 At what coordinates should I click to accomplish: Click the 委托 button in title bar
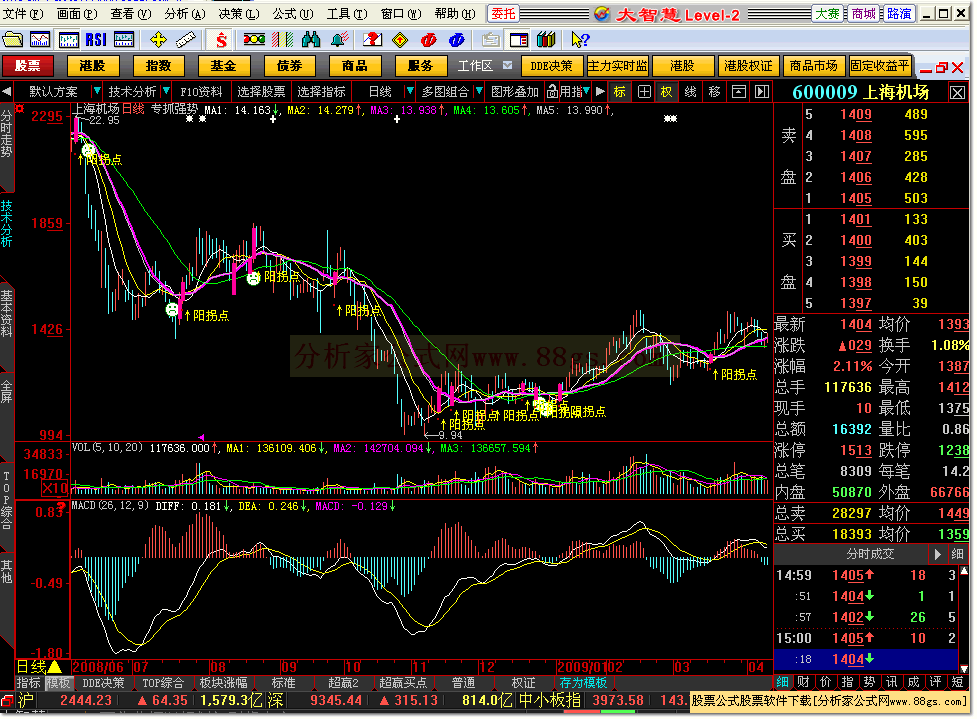click(x=503, y=14)
